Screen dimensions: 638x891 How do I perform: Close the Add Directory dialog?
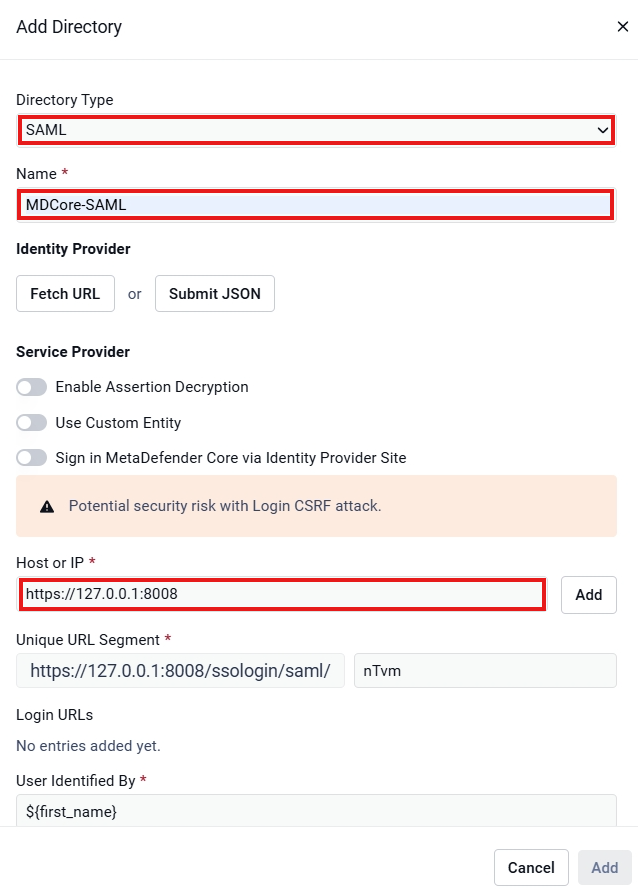[623, 27]
